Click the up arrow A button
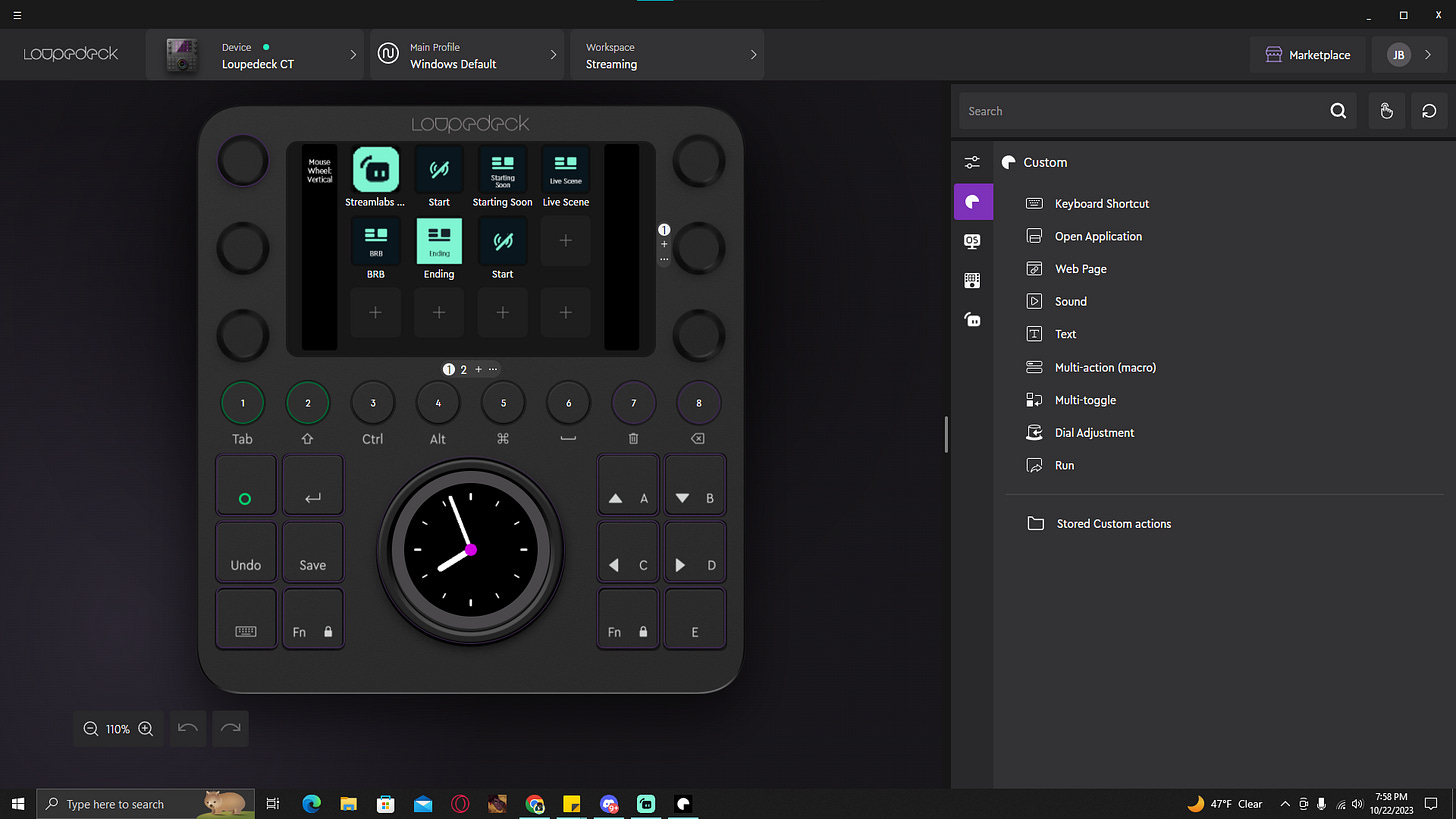 629,485
